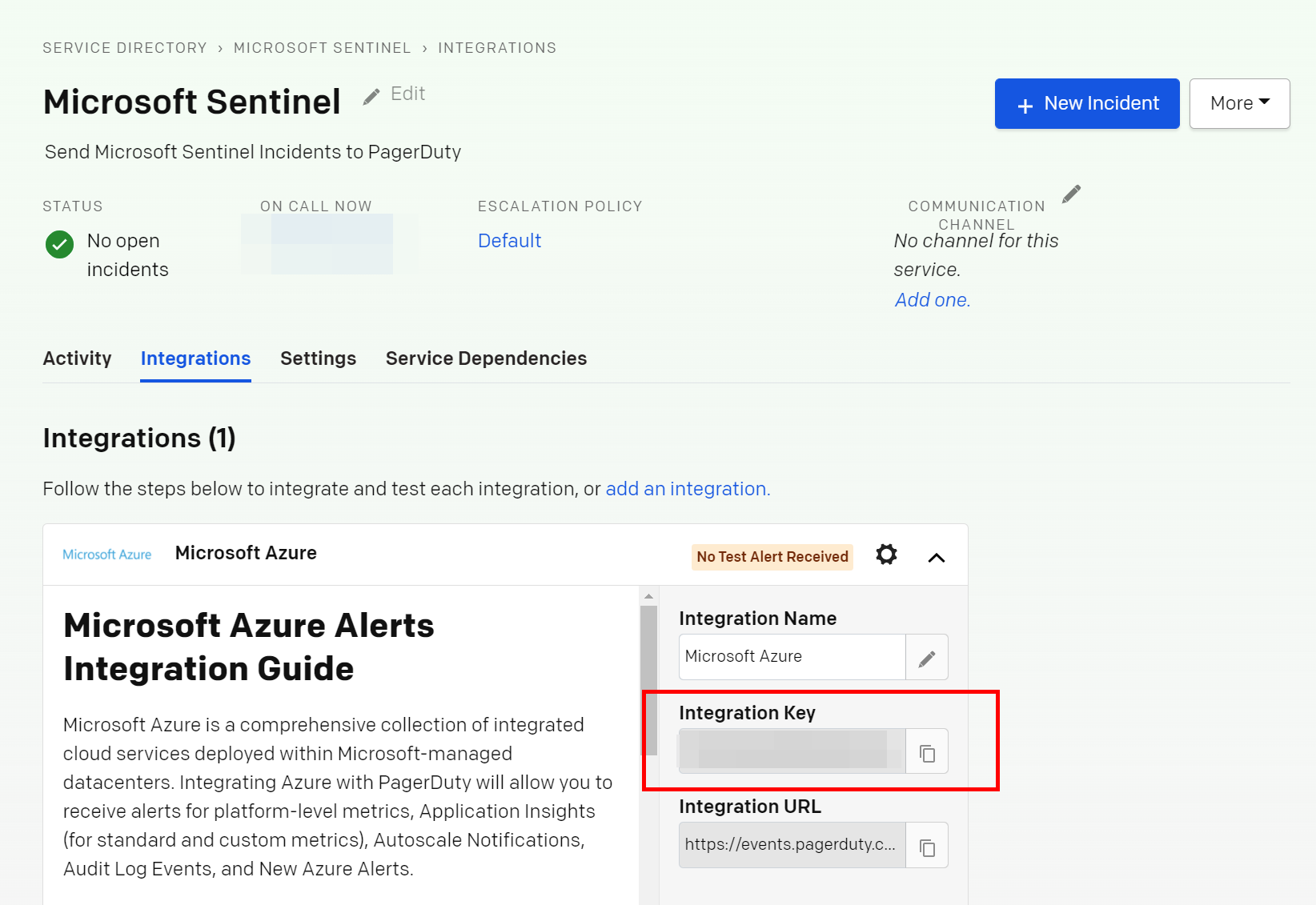The height and width of the screenshot is (905, 1316).
Task: Create a New Incident
Action: tap(1087, 103)
